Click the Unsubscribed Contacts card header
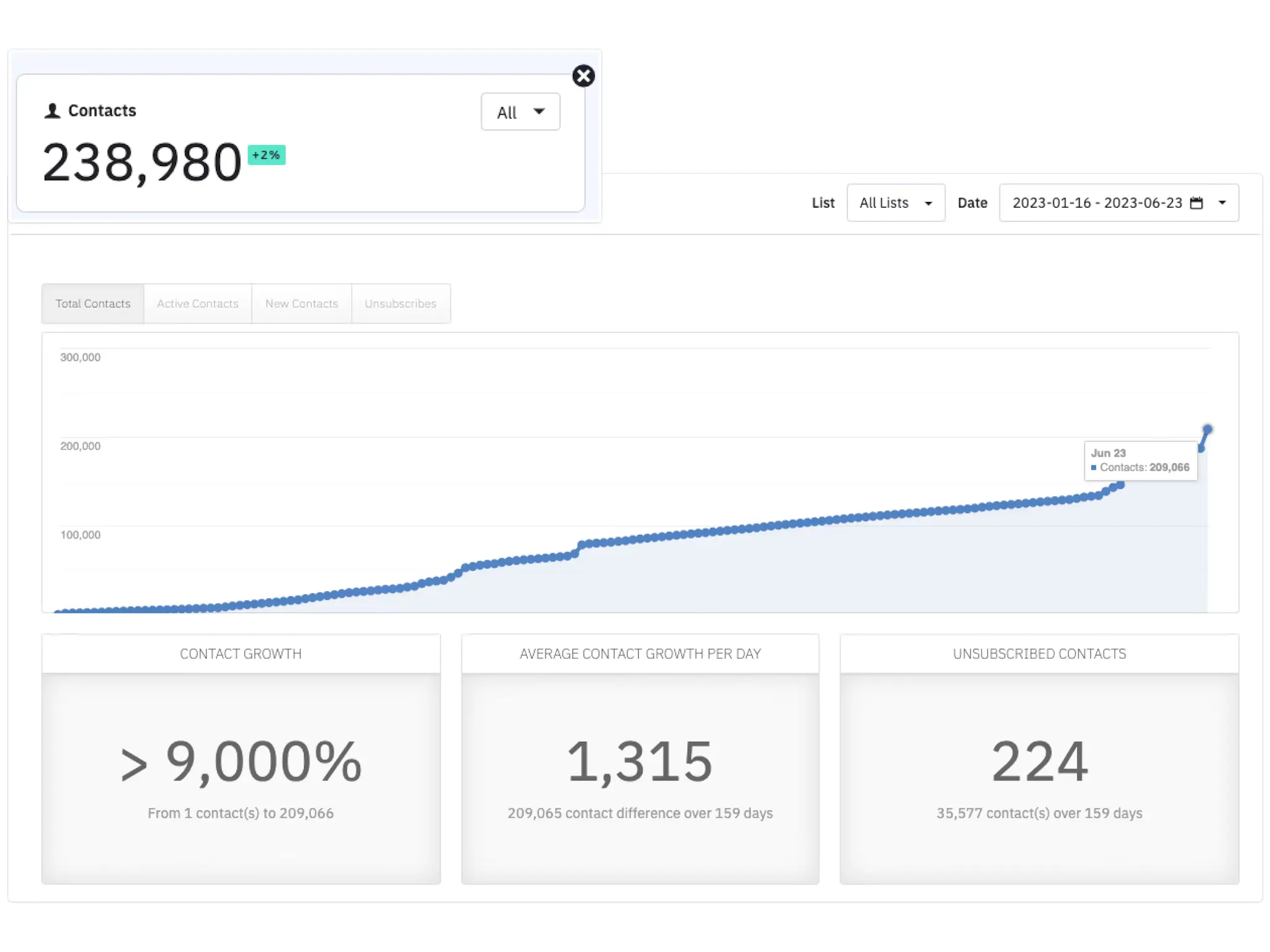The image size is (1270, 952). coord(1039,654)
